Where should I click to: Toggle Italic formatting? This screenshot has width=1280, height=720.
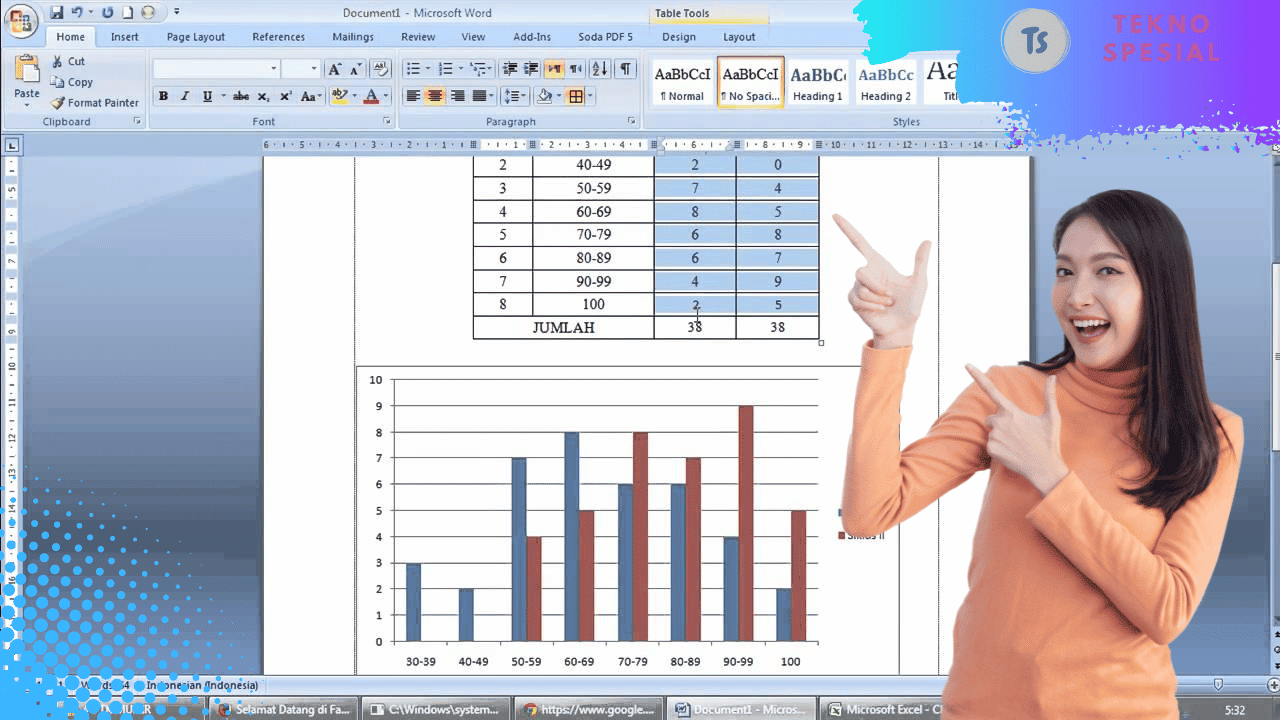click(185, 96)
